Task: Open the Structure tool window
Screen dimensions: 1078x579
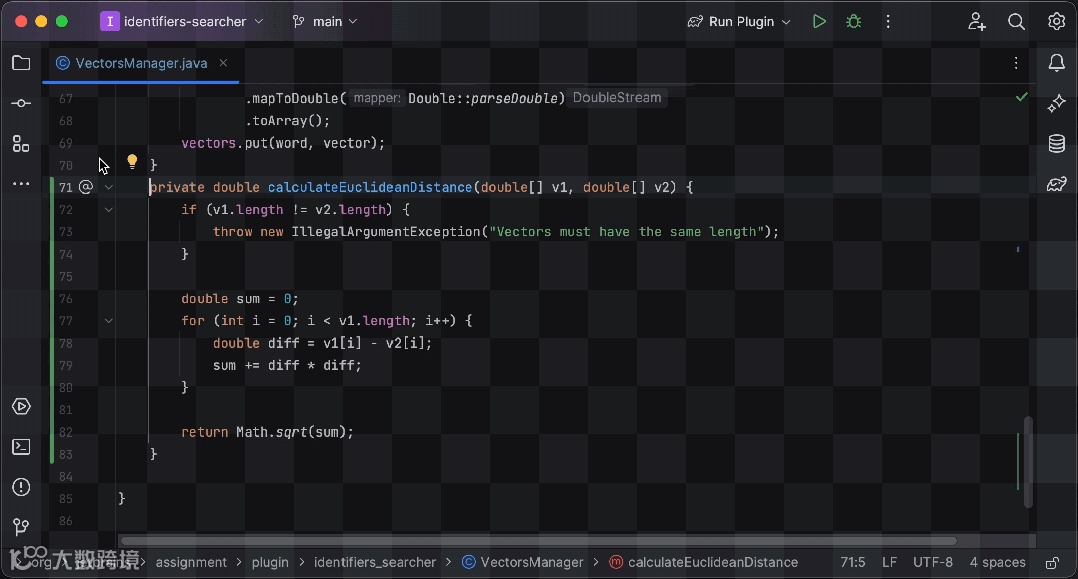Action: pyautogui.click(x=21, y=144)
